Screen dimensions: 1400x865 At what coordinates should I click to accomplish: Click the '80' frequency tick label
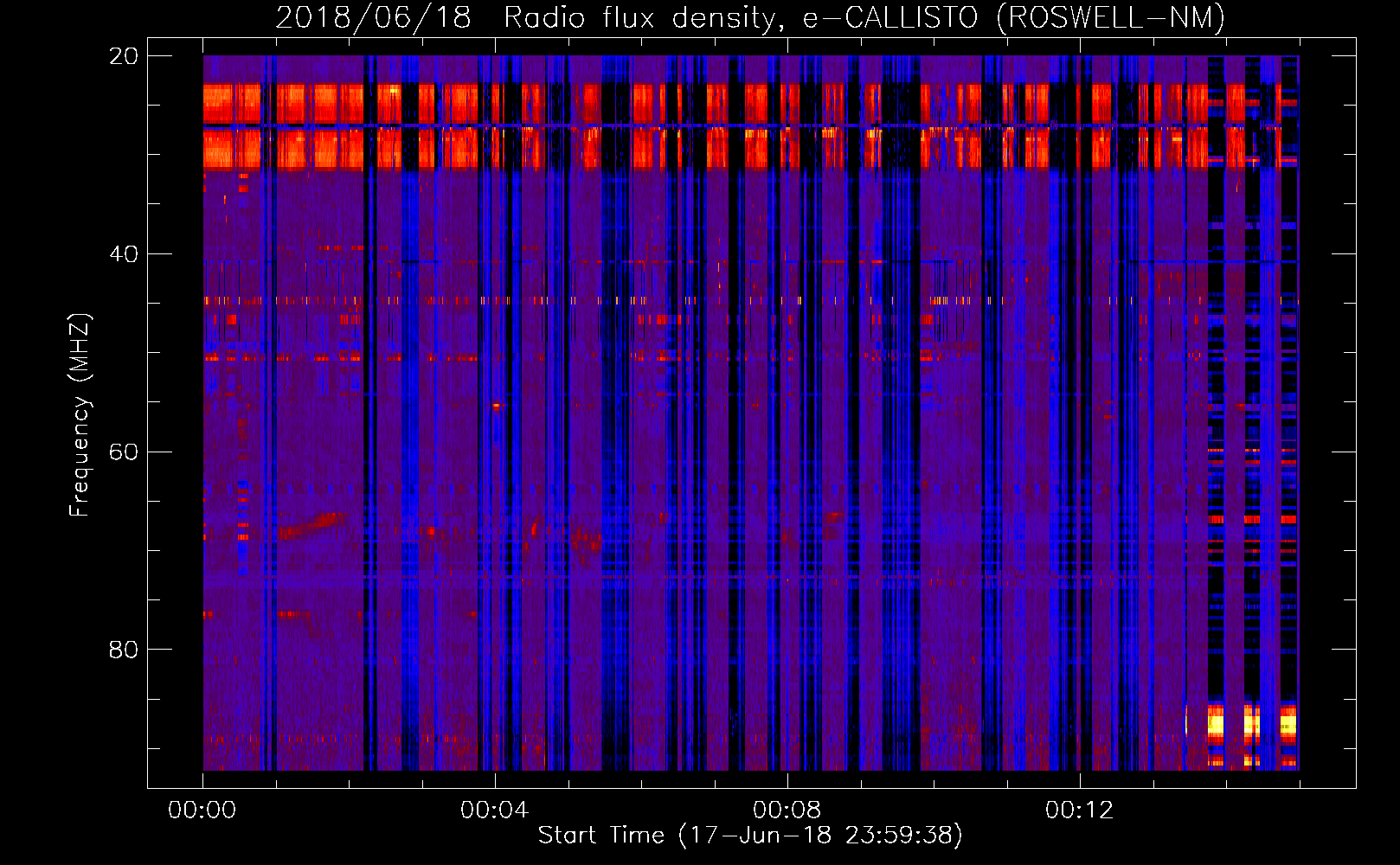coord(124,650)
